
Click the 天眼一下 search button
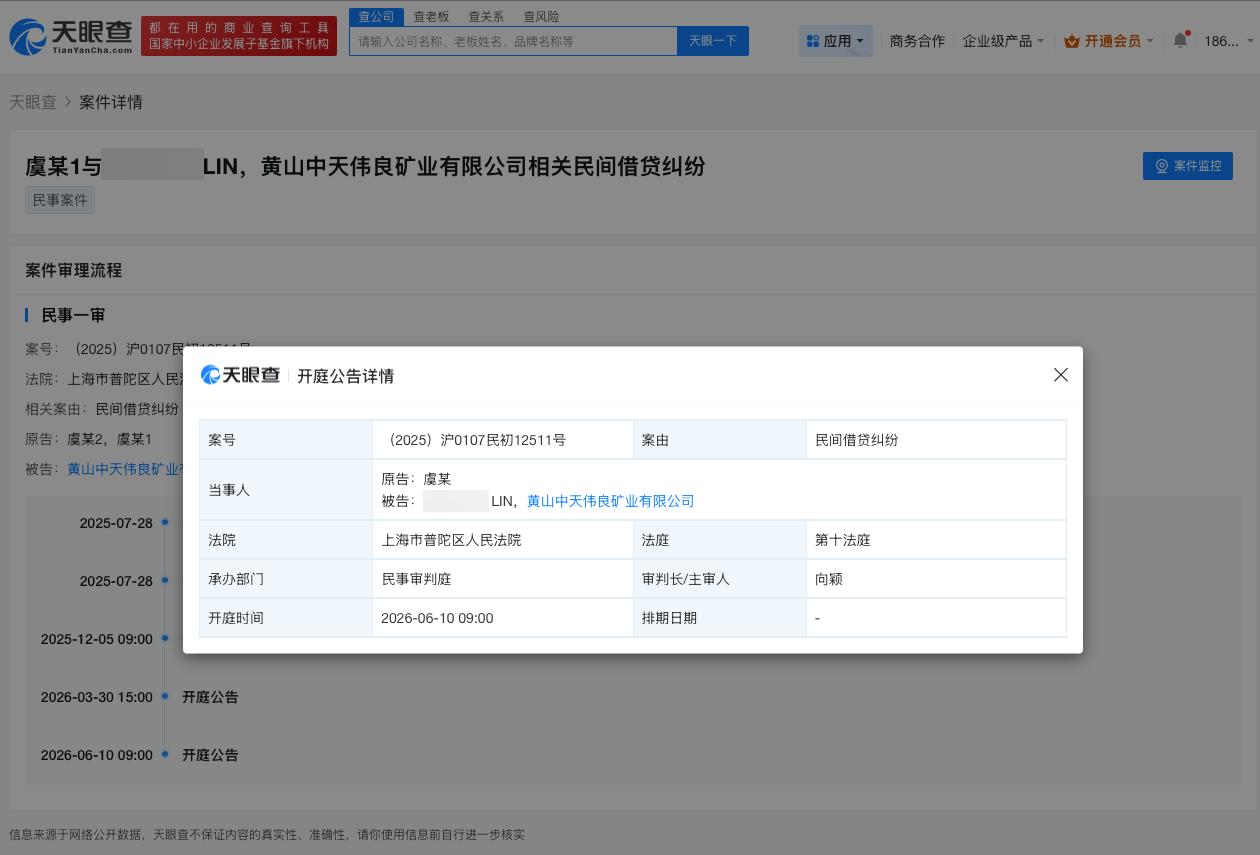coord(713,41)
